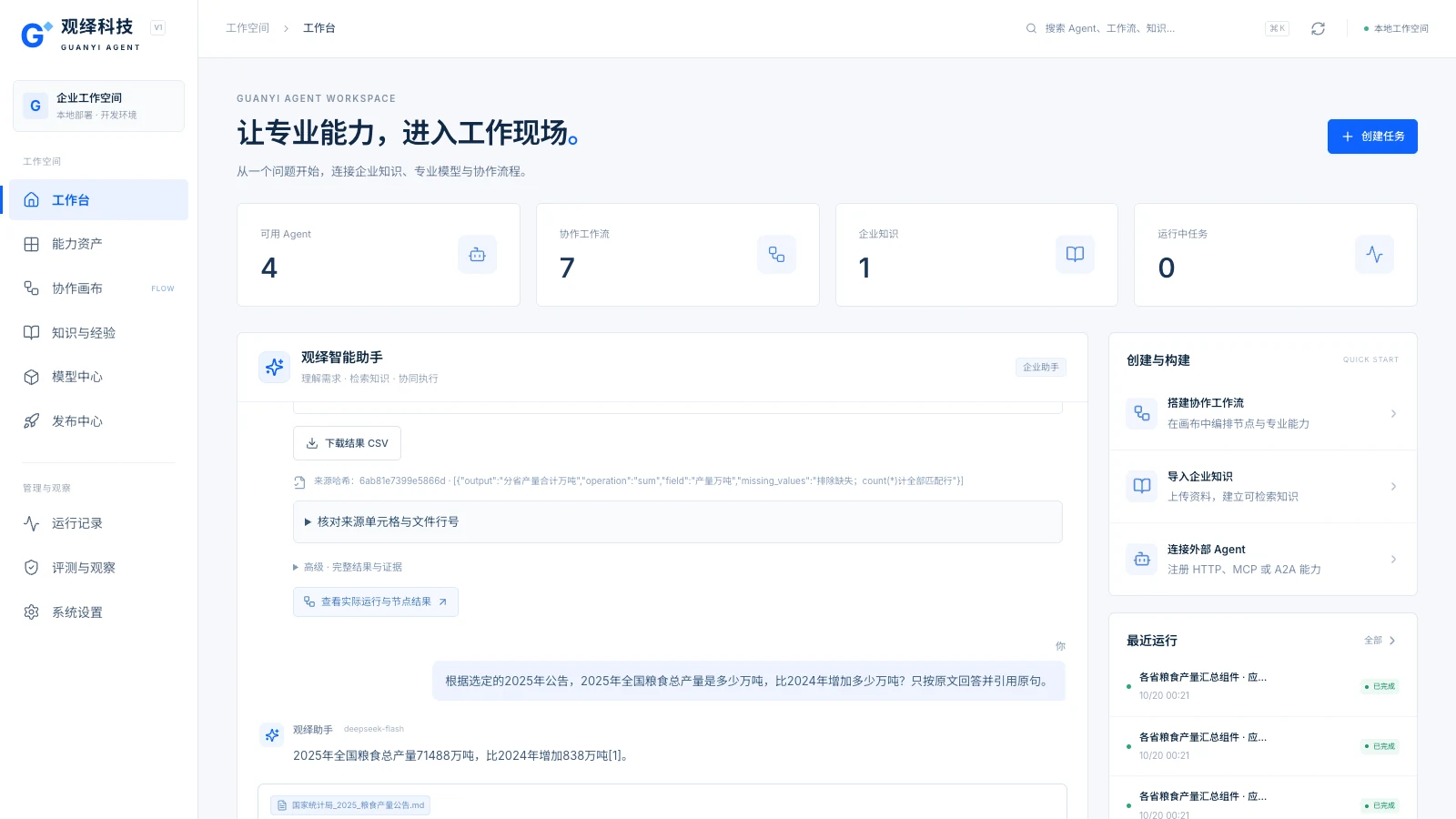Click the workflow icon beside 搭建协作工作流
The height and width of the screenshot is (819, 1456).
click(1142, 413)
